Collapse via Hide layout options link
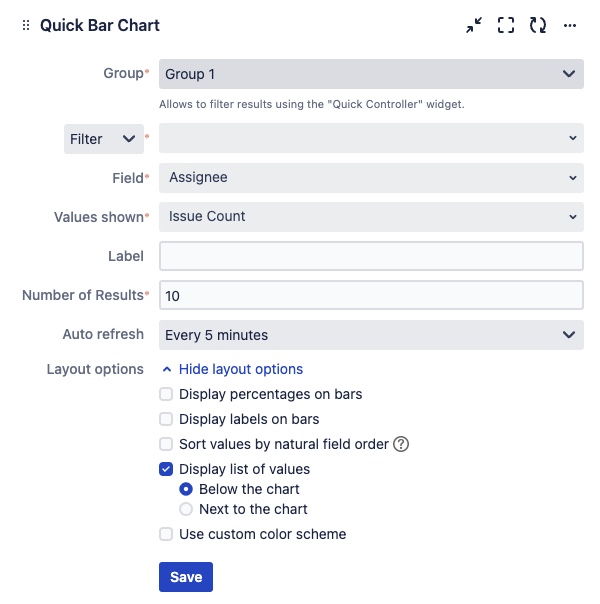 pyautogui.click(x=240, y=369)
